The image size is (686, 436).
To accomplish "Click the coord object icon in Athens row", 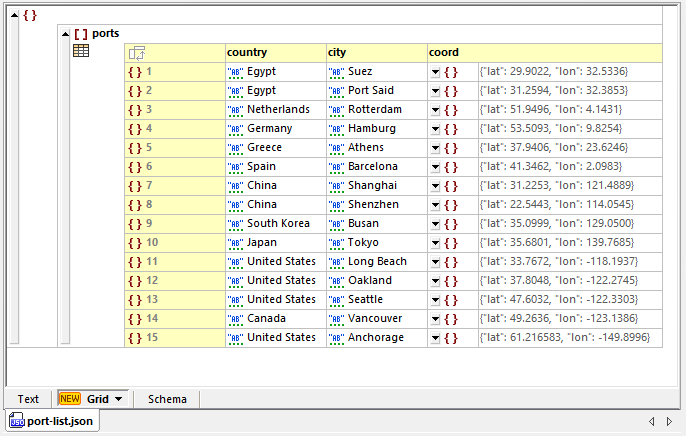I will click(x=451, y=148).
